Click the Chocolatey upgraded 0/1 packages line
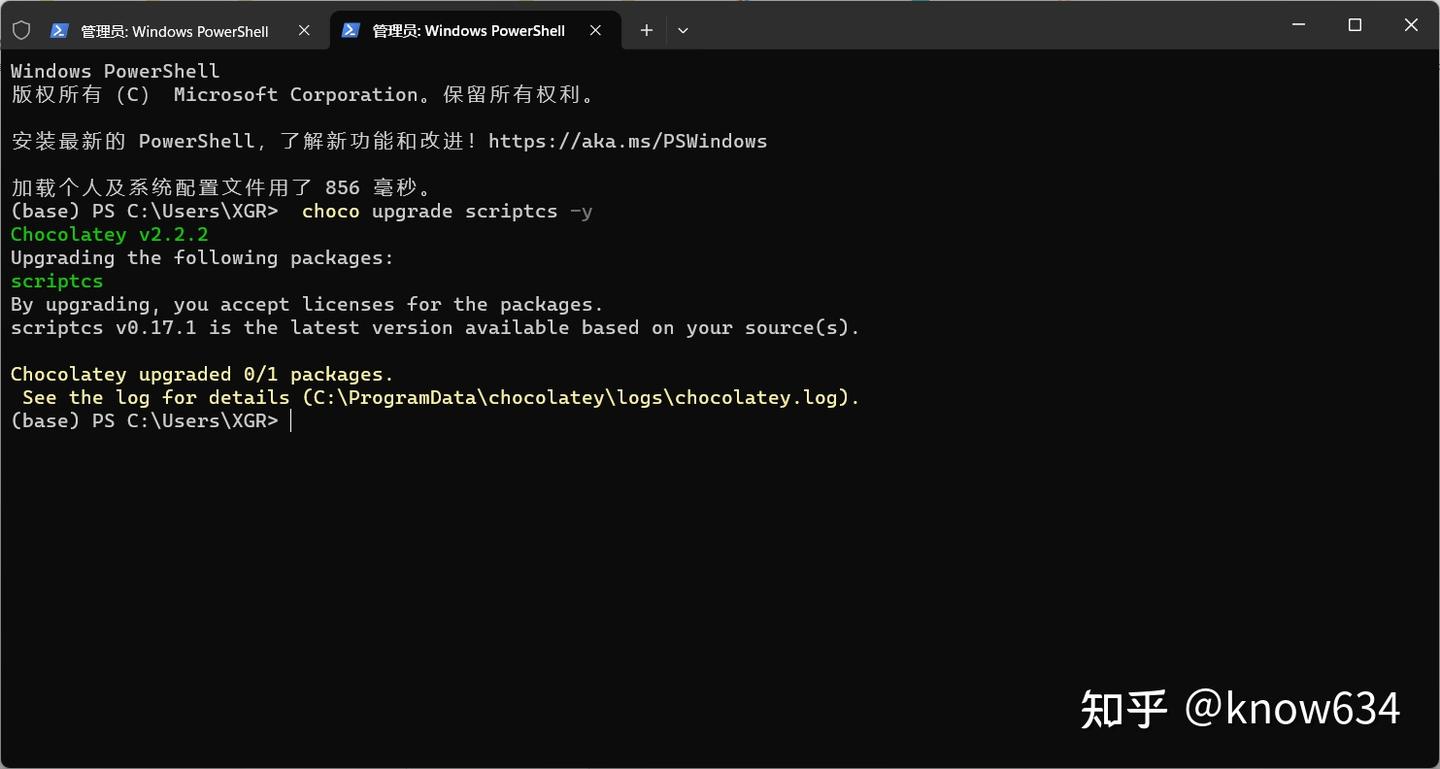1440x769 pixels. [x=200, y=373]
